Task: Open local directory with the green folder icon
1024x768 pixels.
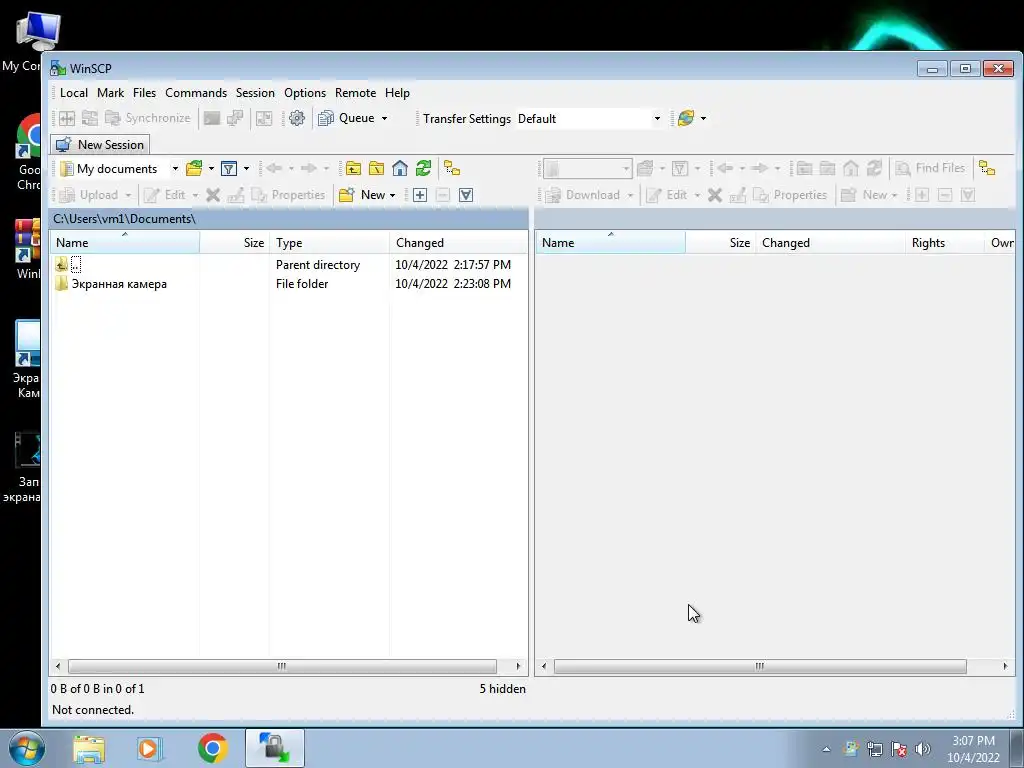Action: pyautogui.click(x=194, y=168)
